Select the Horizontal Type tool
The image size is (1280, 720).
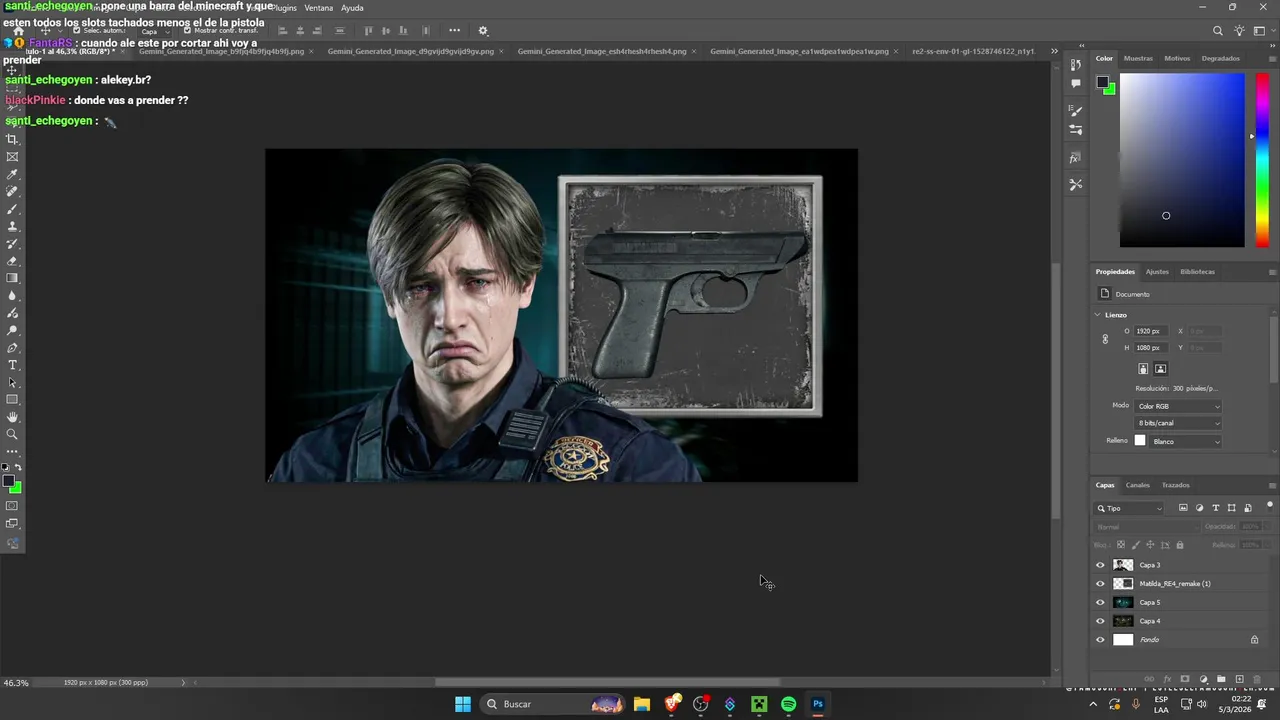12,365
